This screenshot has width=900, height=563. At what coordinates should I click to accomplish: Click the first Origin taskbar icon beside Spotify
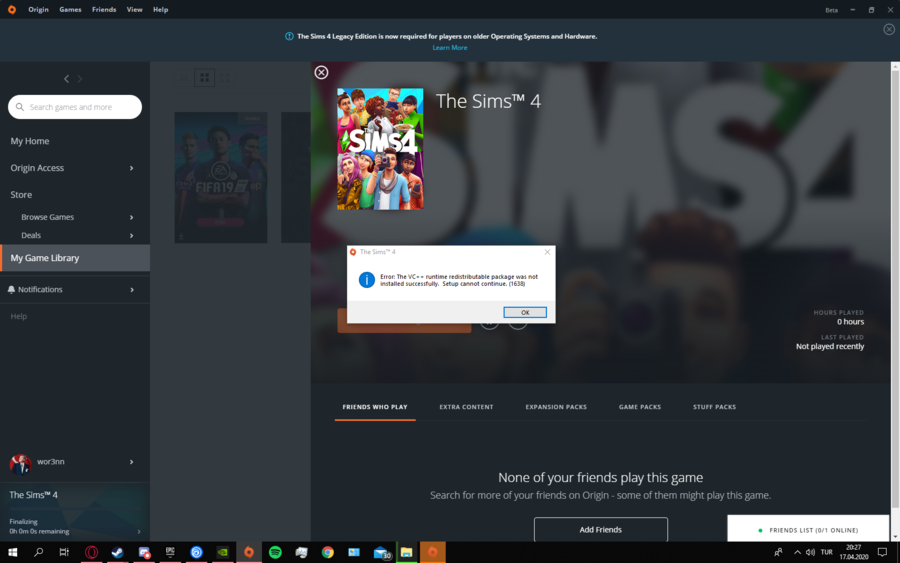(x=249, y=552)
